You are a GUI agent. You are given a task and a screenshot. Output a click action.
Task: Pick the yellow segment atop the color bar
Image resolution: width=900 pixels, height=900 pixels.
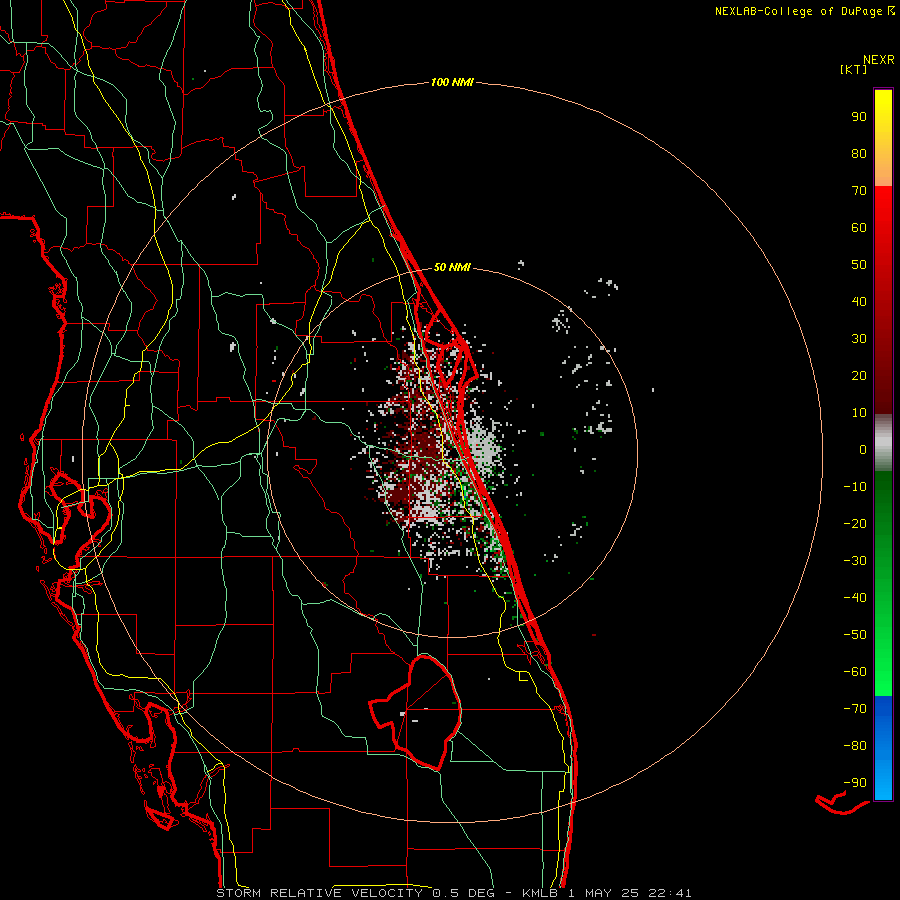click(x=883, y=138)
